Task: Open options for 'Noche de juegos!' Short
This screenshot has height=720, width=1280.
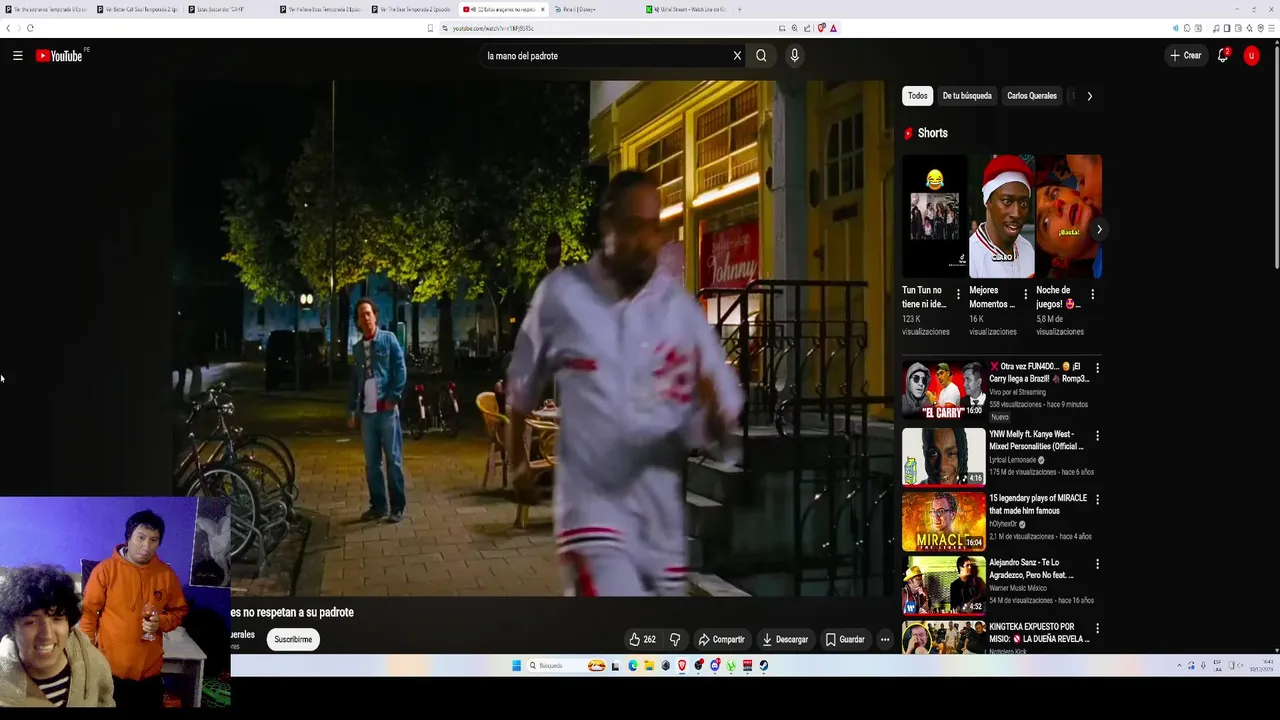Action: 1092,294
